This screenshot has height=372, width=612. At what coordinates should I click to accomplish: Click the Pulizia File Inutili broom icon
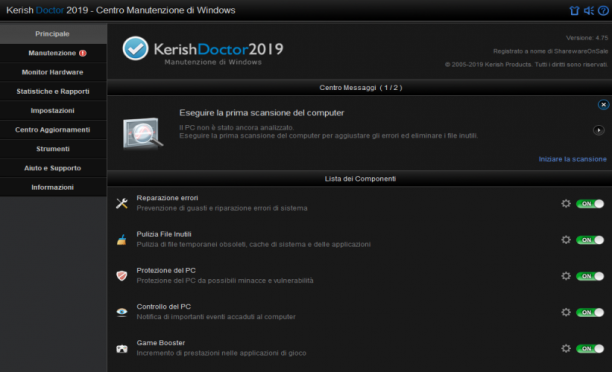point(122,240)
